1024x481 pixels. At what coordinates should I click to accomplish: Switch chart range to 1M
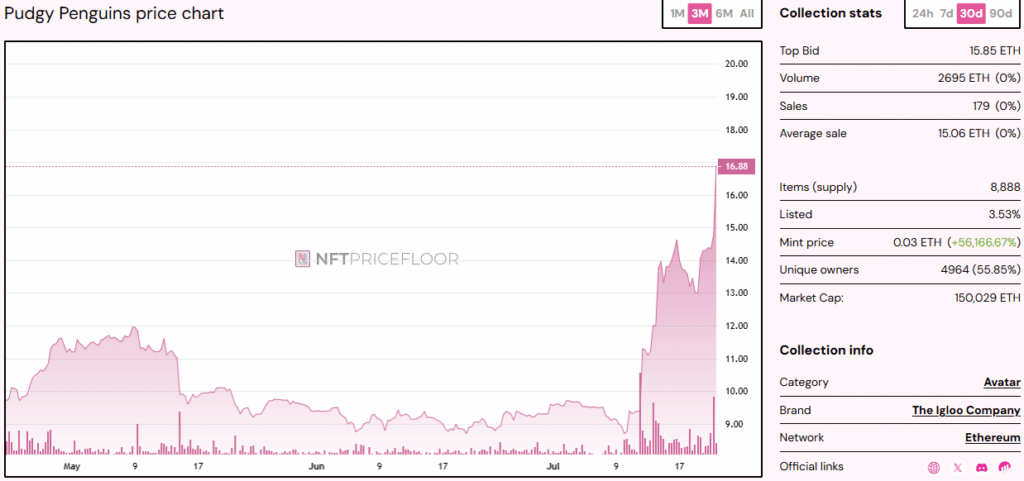(x=677, y=14)
